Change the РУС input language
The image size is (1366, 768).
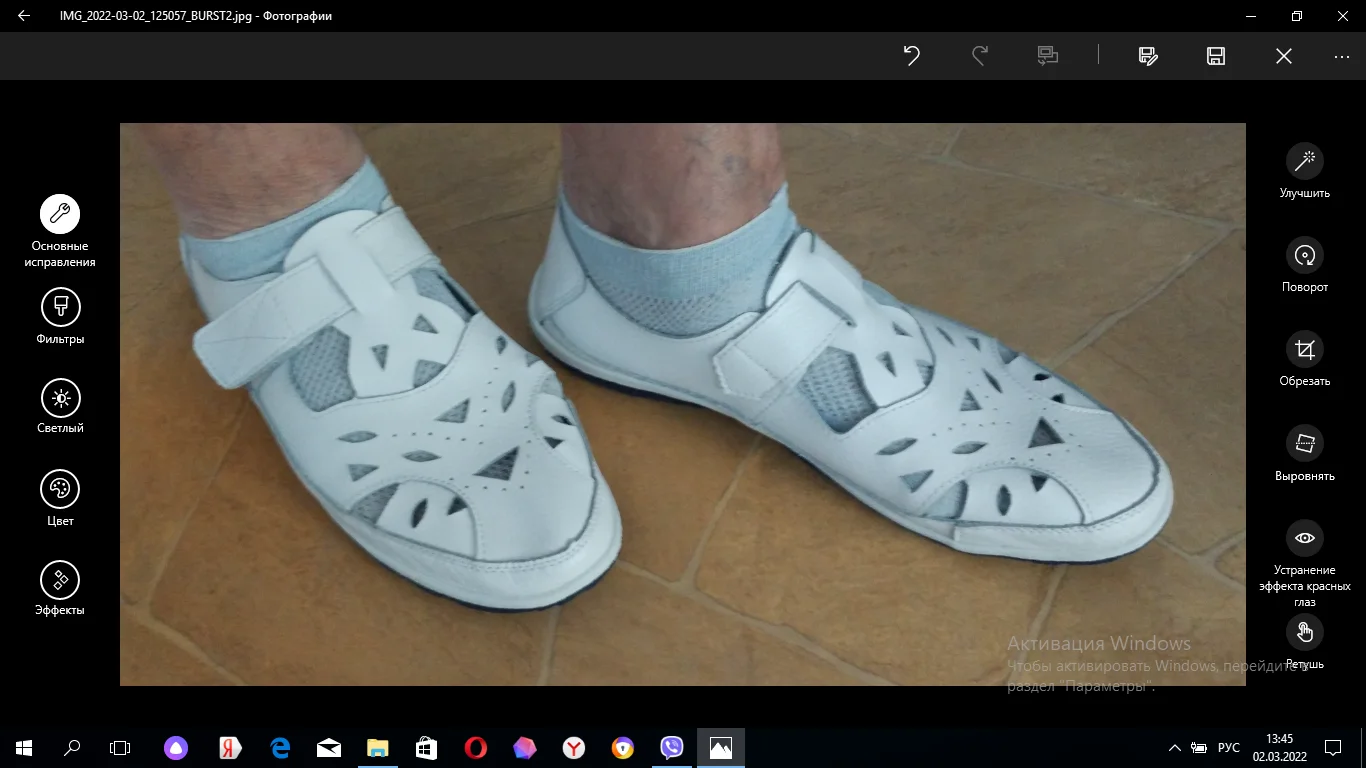tap(1229, 748)
